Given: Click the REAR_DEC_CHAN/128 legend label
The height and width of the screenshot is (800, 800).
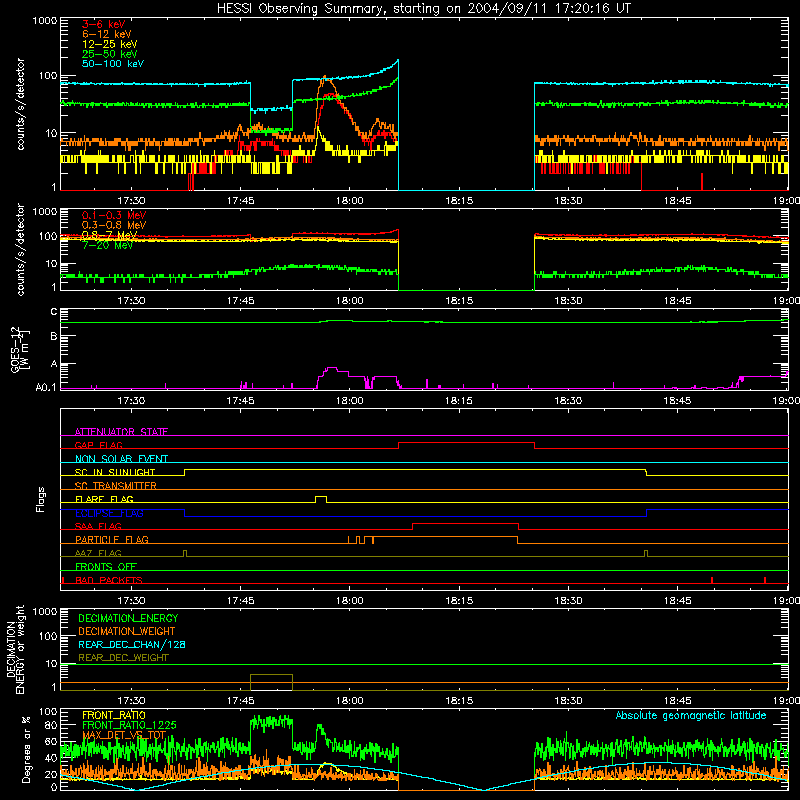Looking at the screenshot, I should pyautogui.click(x=132, y=644).
